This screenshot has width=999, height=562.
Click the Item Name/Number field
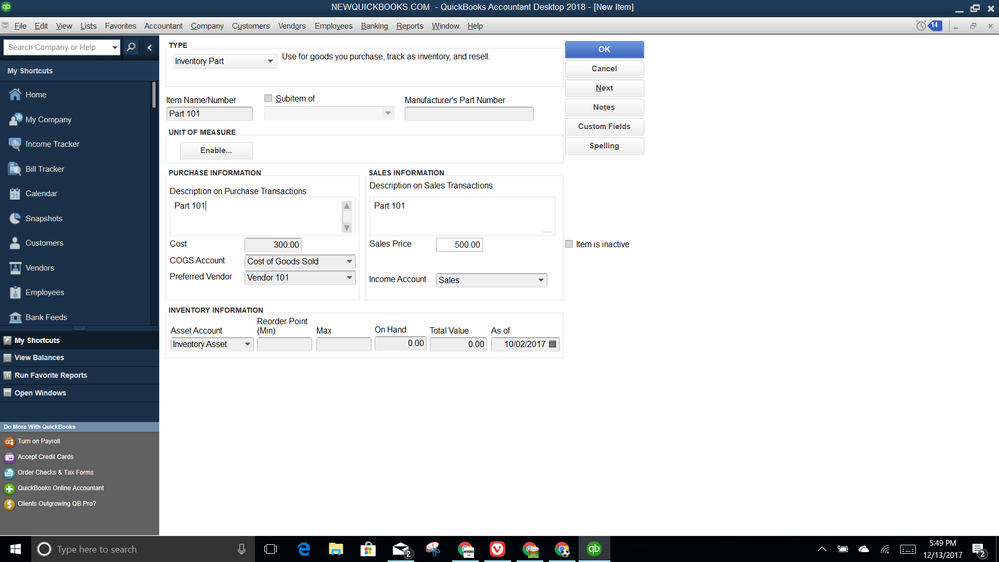[209, 113]
